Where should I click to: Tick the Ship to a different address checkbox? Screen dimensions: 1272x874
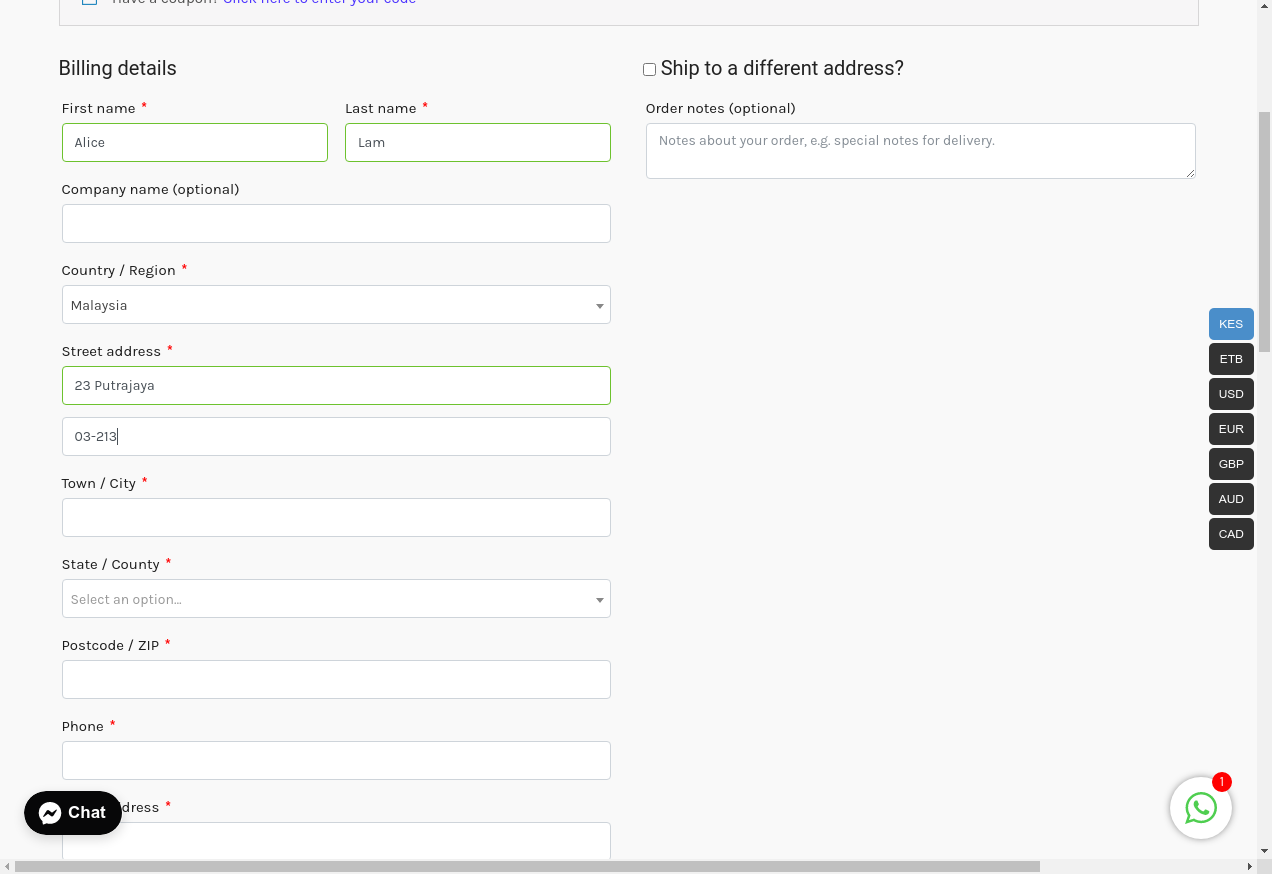649,70
